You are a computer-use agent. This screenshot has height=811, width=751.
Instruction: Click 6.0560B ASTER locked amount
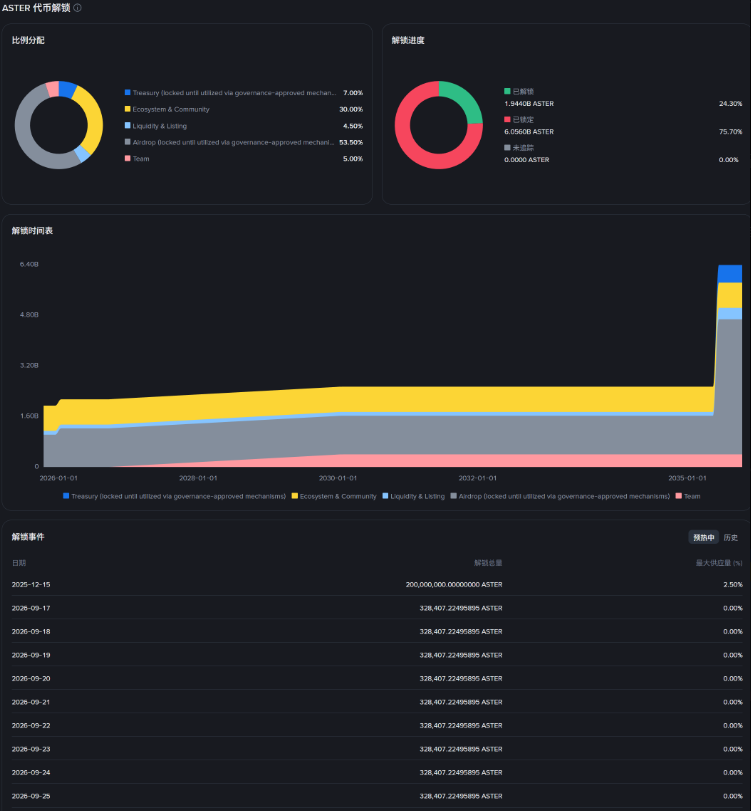point(529,131)
